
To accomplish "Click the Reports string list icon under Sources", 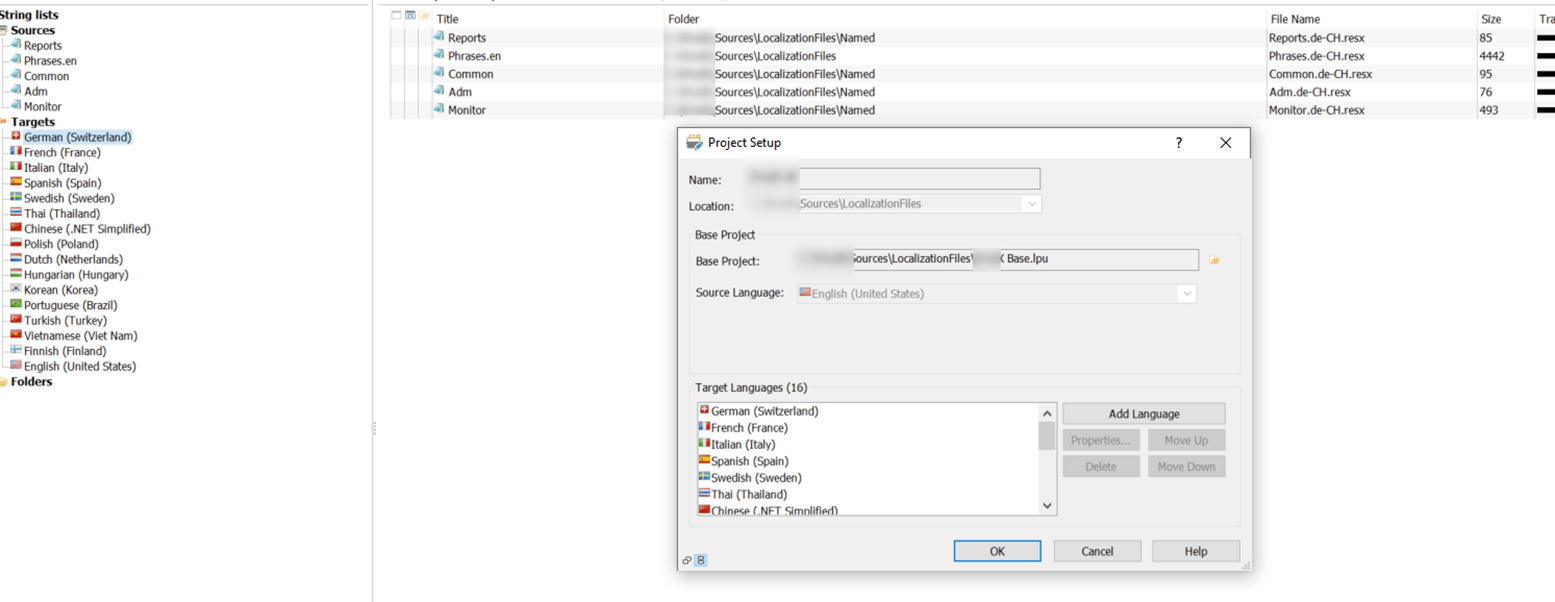I will click(14, 45).
